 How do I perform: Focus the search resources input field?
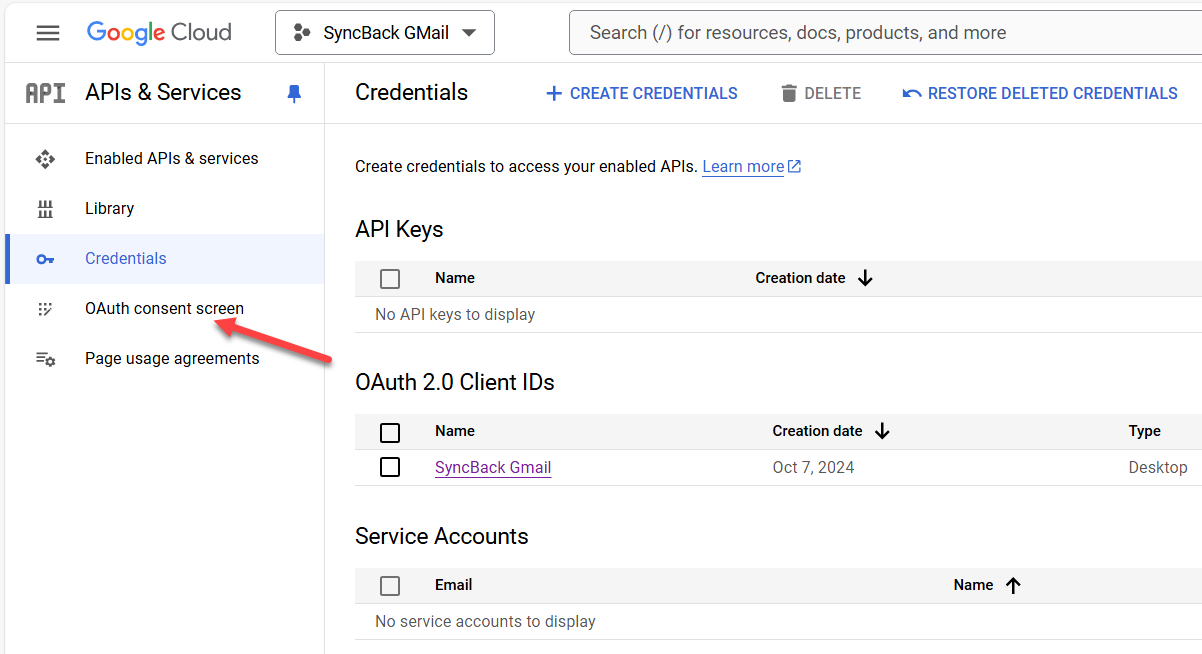pos(886,33)
